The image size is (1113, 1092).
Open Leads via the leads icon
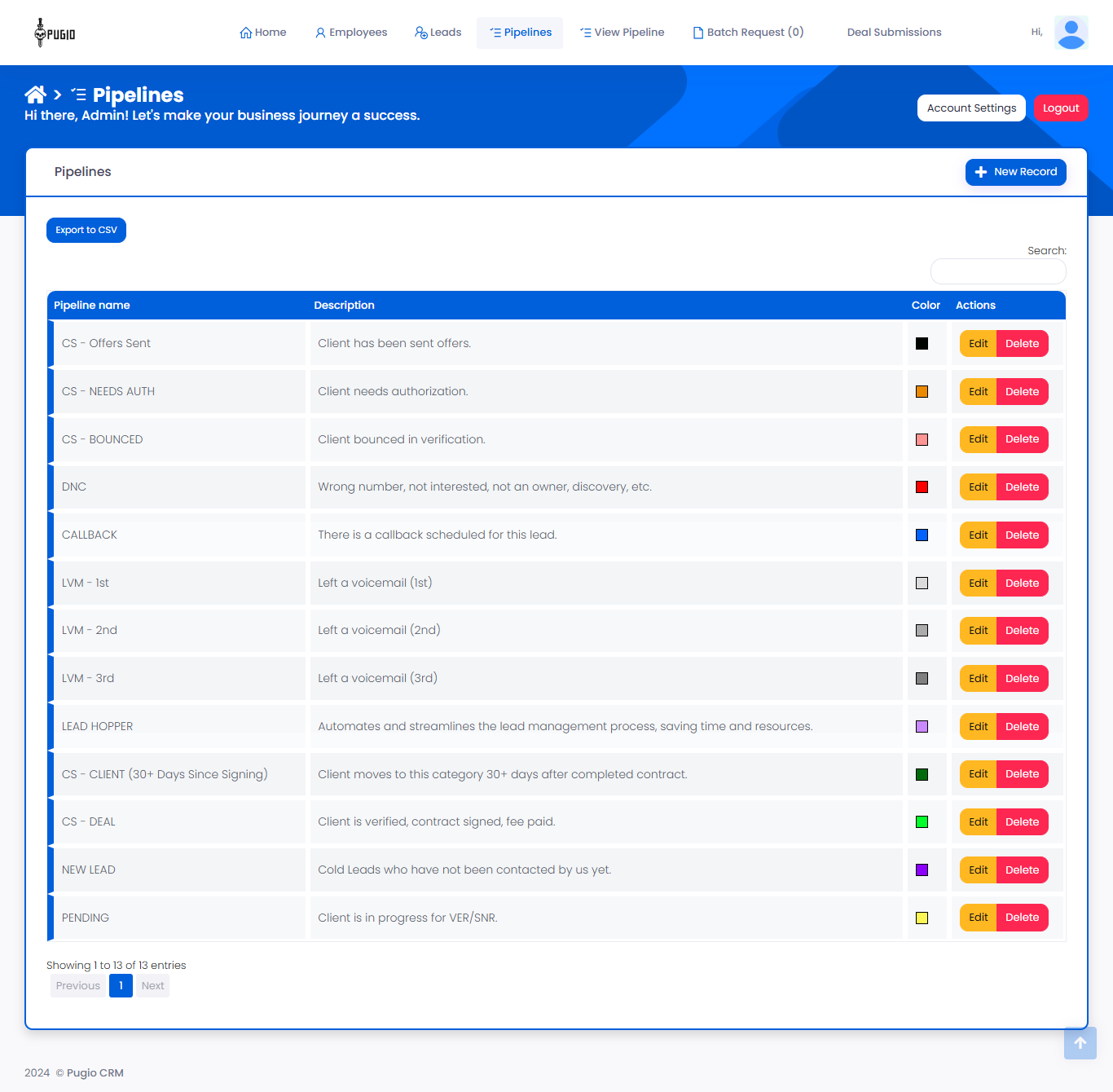pos(420,33)
